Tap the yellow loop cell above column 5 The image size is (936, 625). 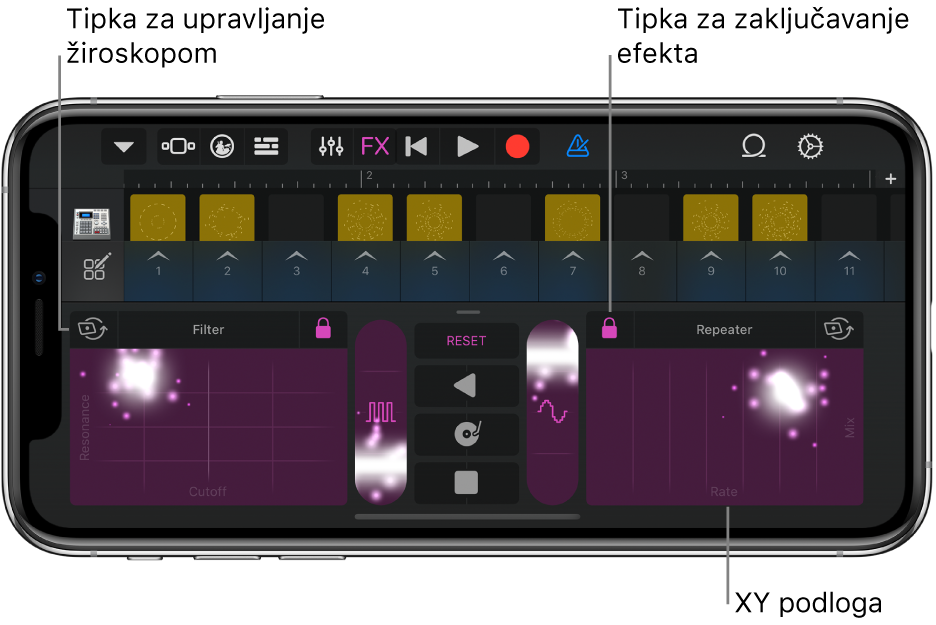pos(434,217)
